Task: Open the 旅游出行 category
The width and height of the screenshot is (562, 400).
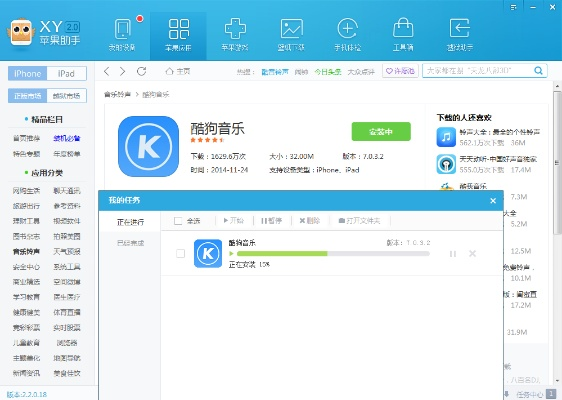Action: click(27, 206)
